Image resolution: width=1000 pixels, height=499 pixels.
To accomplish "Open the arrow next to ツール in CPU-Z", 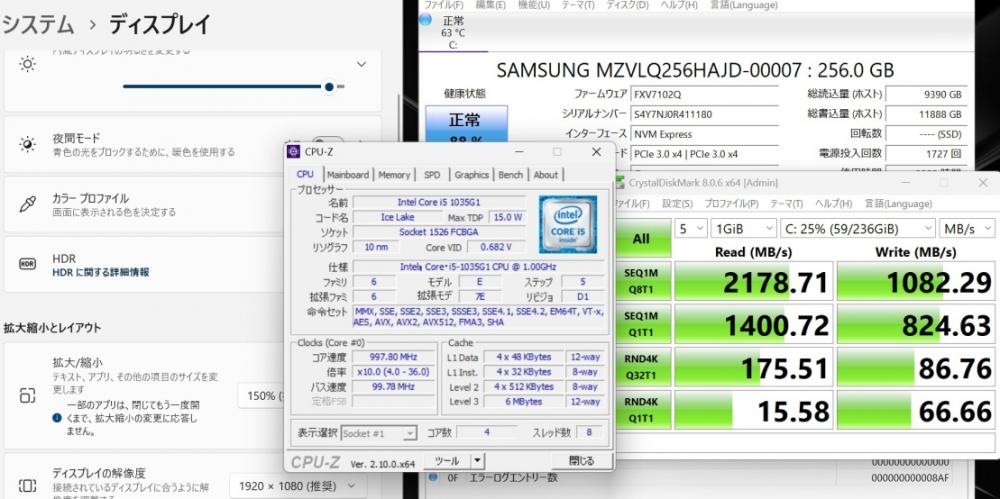I will pyautogui.click(x=478, y=461).
